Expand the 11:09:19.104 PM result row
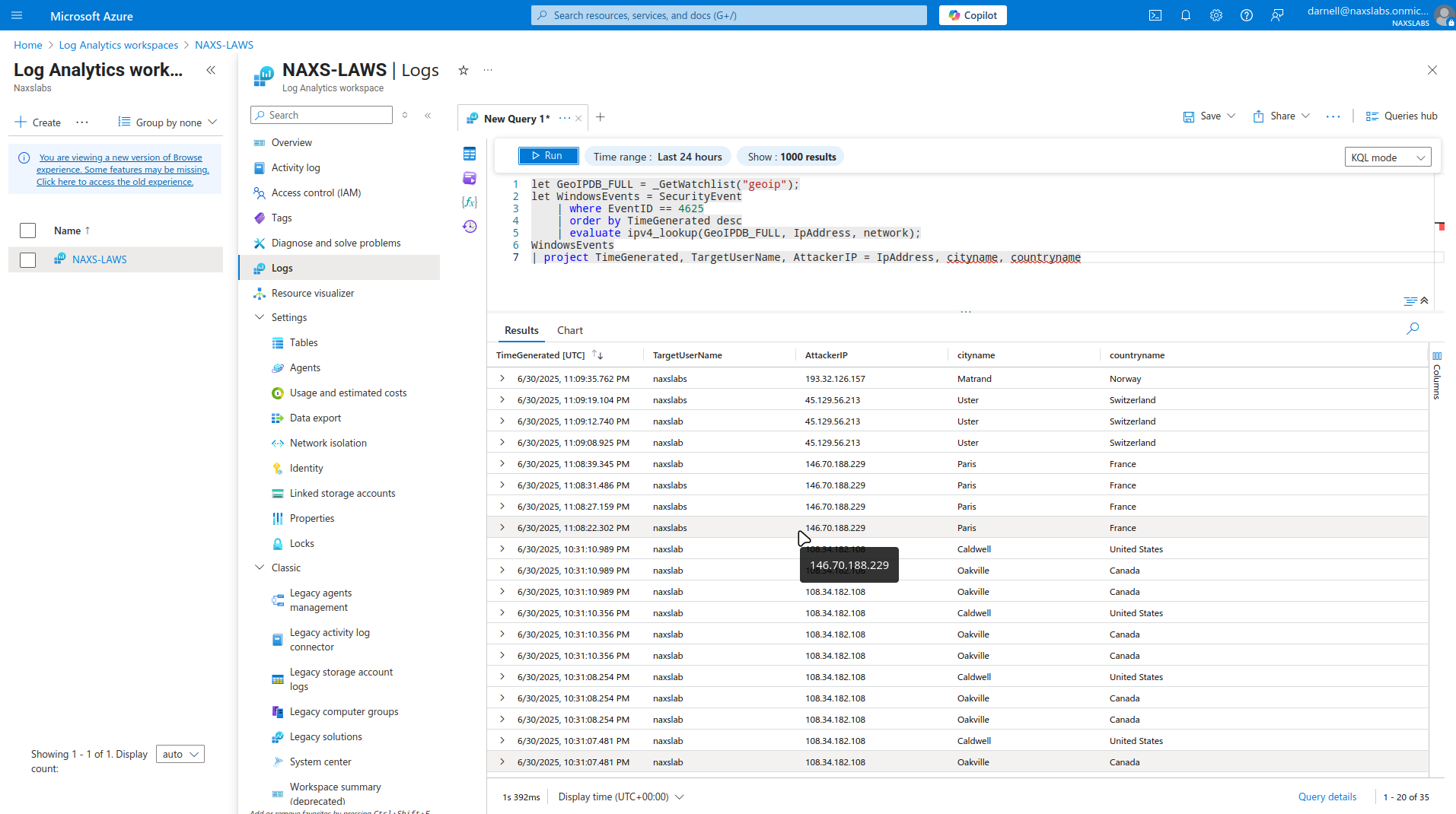The width and height of the screenshot is (1456, 814). coord(502,399)
